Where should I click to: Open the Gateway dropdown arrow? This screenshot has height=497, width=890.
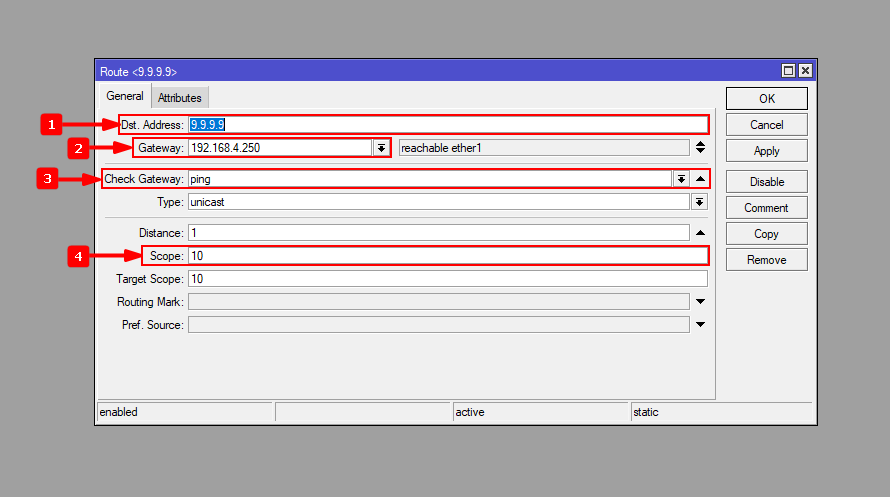[381, 148]
